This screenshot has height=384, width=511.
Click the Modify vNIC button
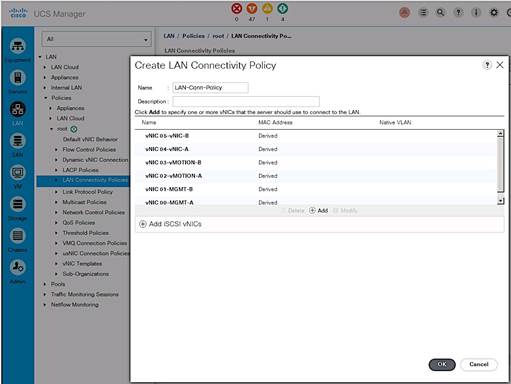coord(345,211)
